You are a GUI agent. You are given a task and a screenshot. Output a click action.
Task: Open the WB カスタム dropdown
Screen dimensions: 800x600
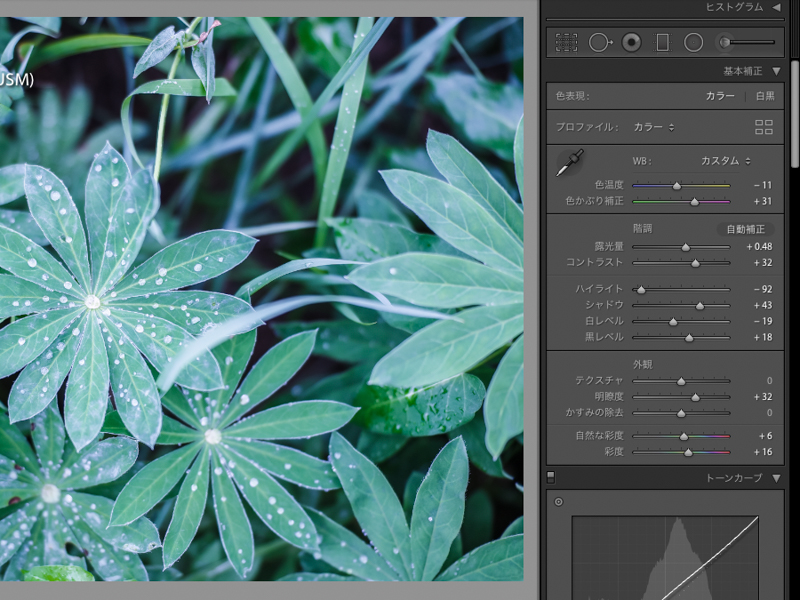(726, 161)
